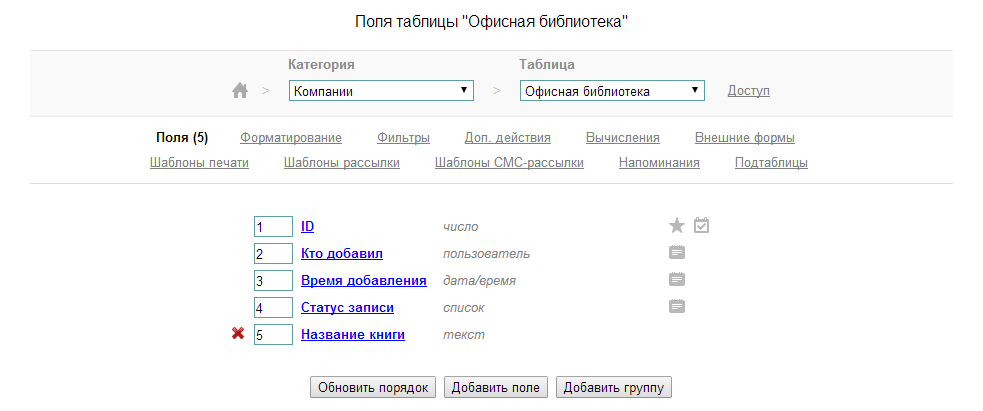
Task: Open the Форматирование tab
Action: click(291, 138)
